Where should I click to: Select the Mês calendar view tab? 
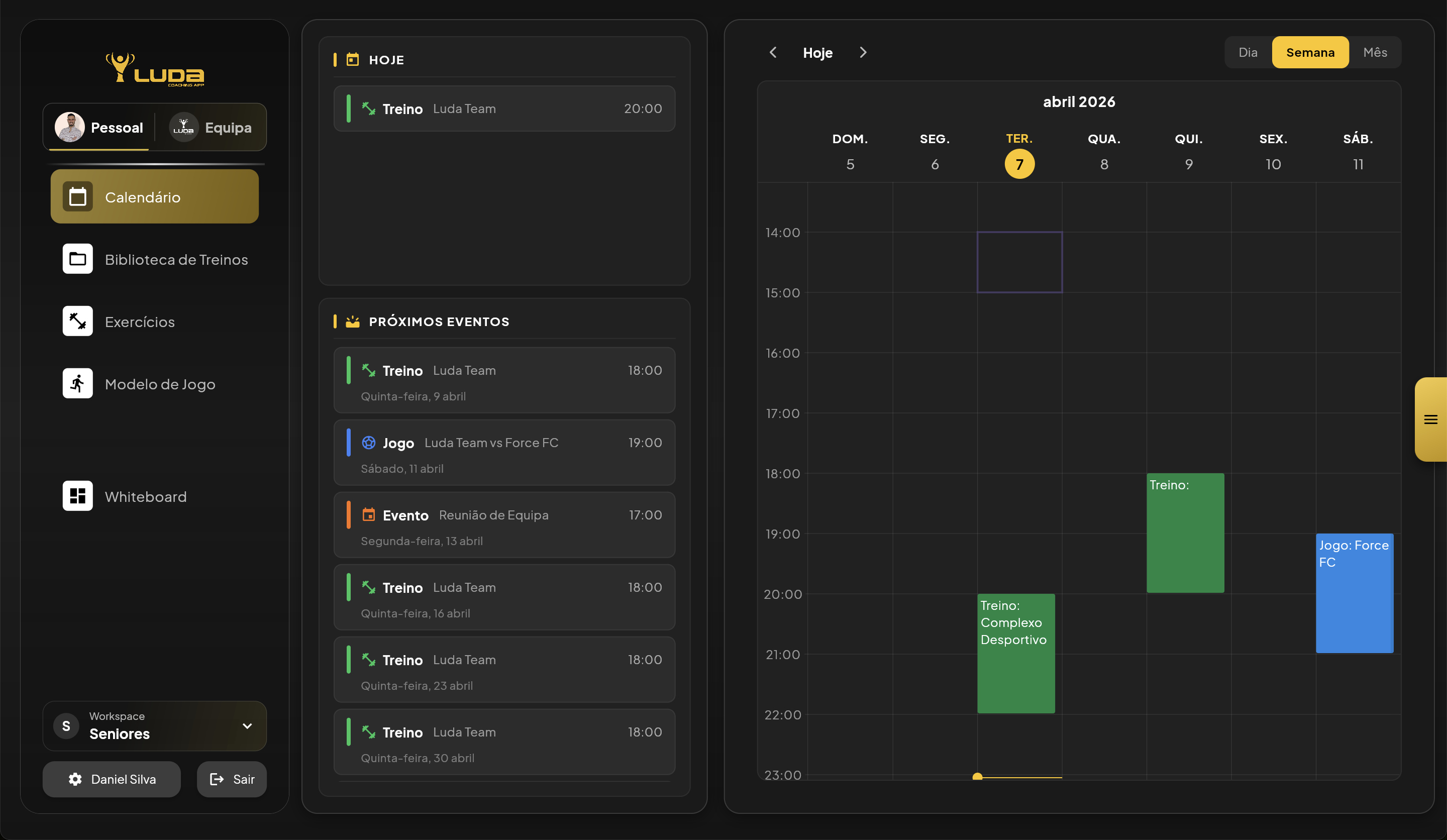point(1375,52)
